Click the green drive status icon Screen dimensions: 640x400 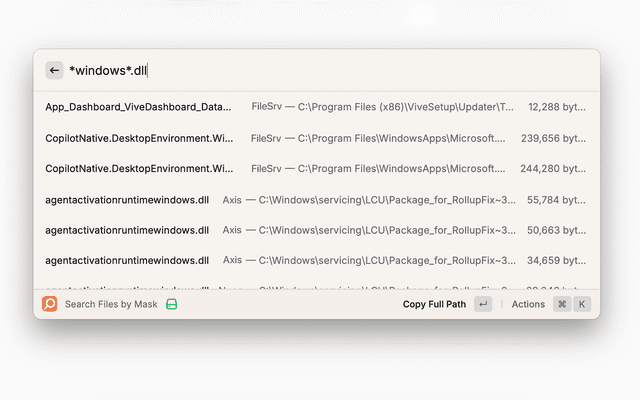click(172, 304)
